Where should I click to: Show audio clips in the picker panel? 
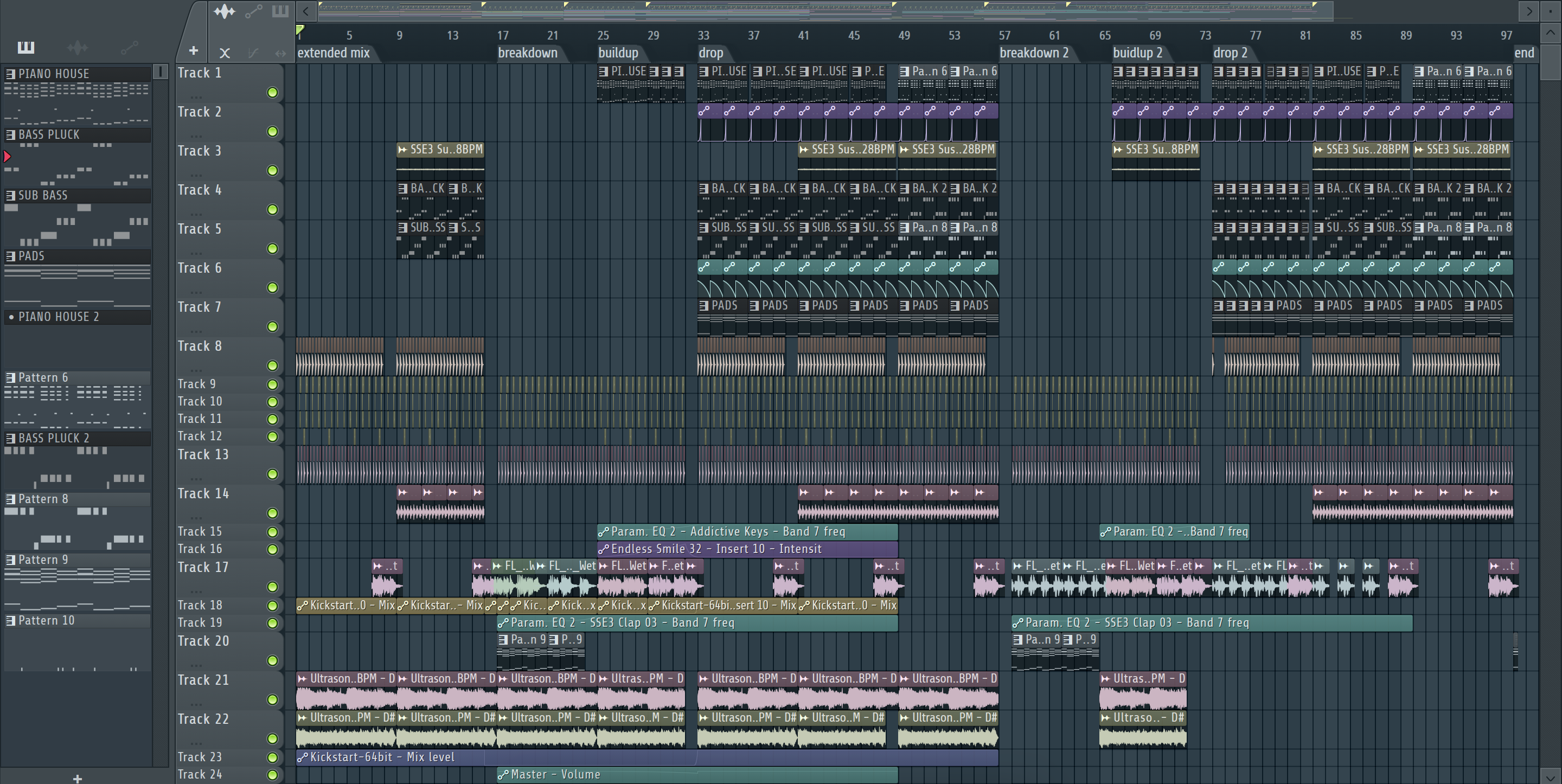tap(77, 47)
